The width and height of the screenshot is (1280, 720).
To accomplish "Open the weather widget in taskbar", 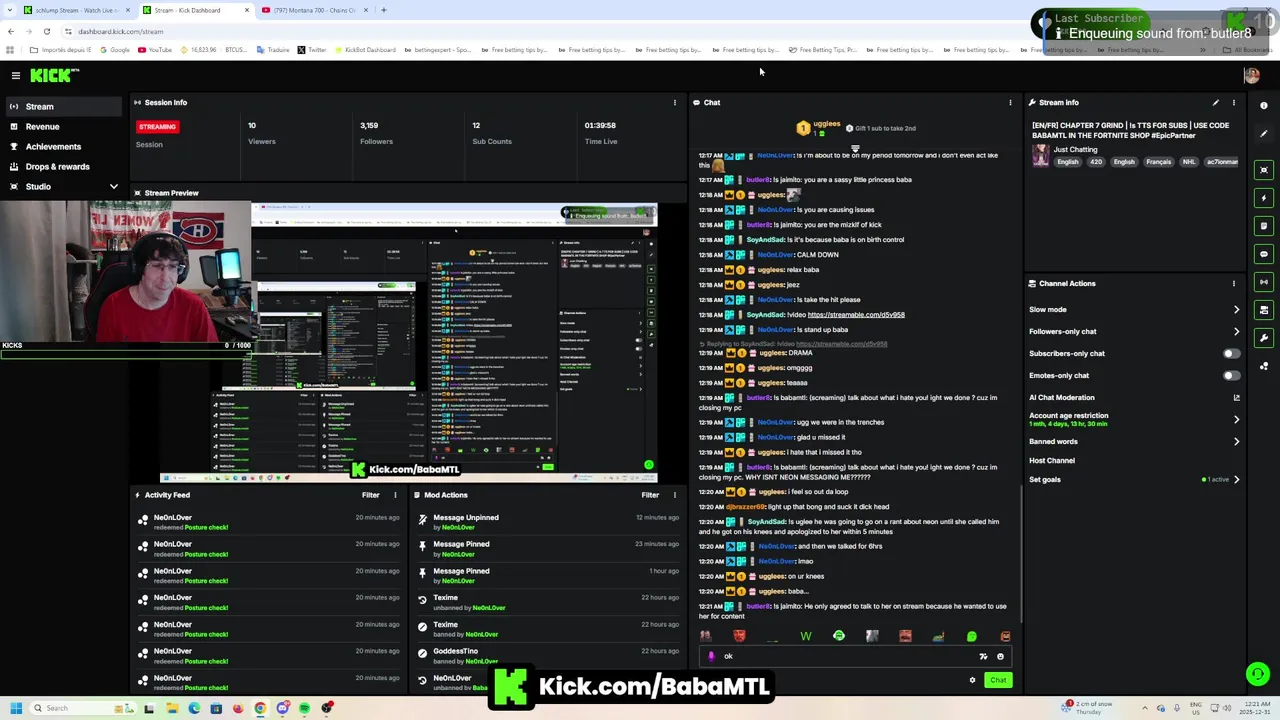I will [x=1089, y=708].
